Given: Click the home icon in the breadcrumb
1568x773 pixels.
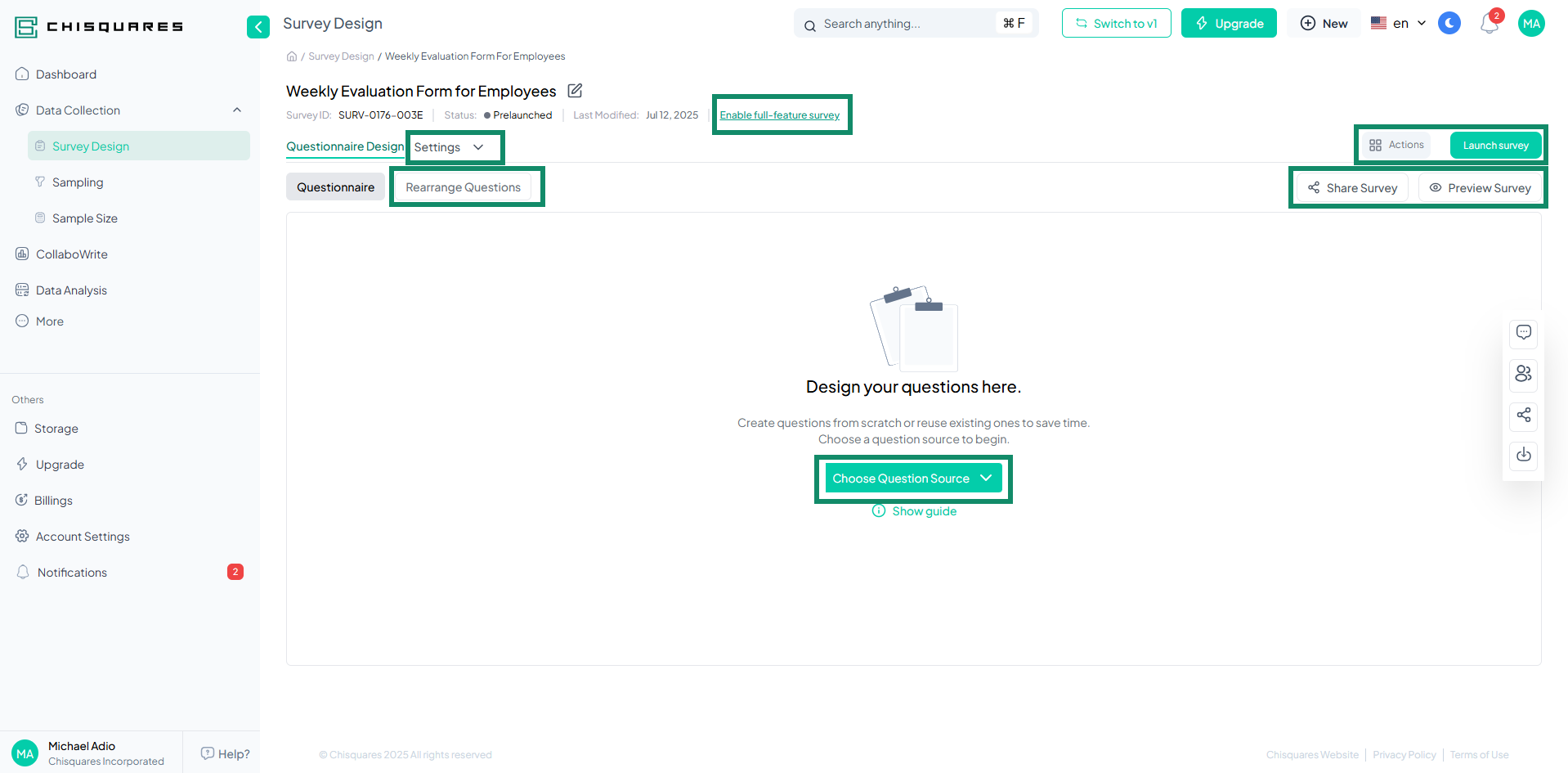Looking at the screenshot, I should point(292,56).
